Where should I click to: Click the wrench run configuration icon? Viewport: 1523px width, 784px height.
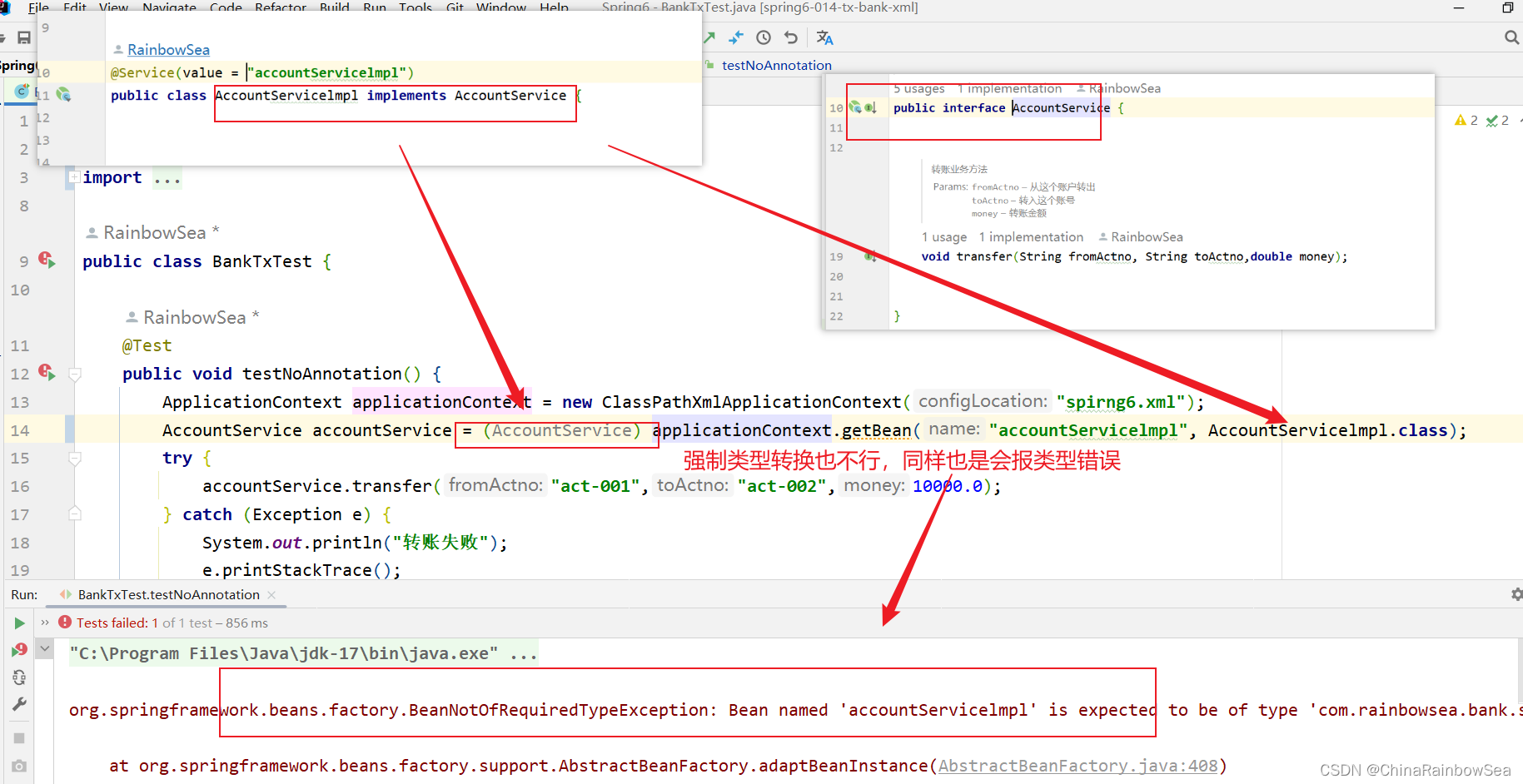click(x=19, y=704)
